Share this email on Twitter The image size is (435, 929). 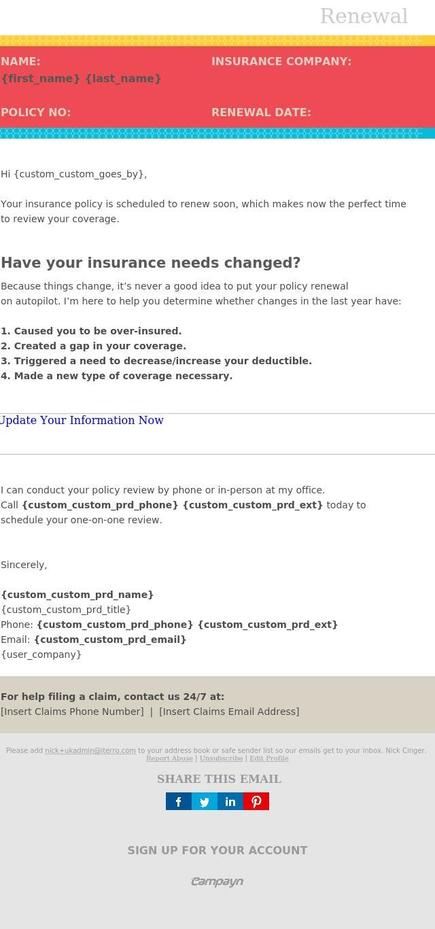click(204, 801)
